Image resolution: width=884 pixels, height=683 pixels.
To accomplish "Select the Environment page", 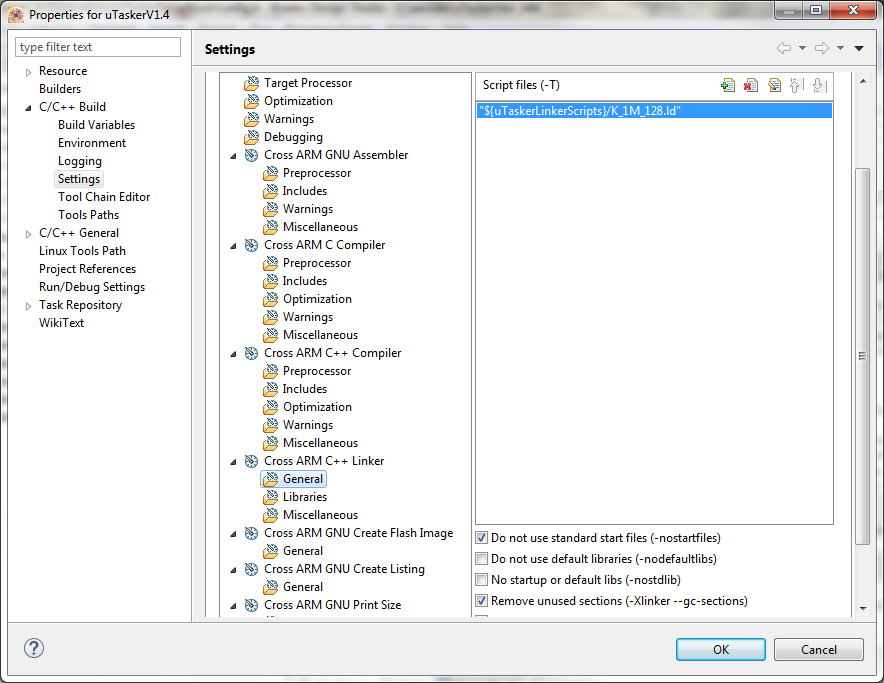I will 92,143.
